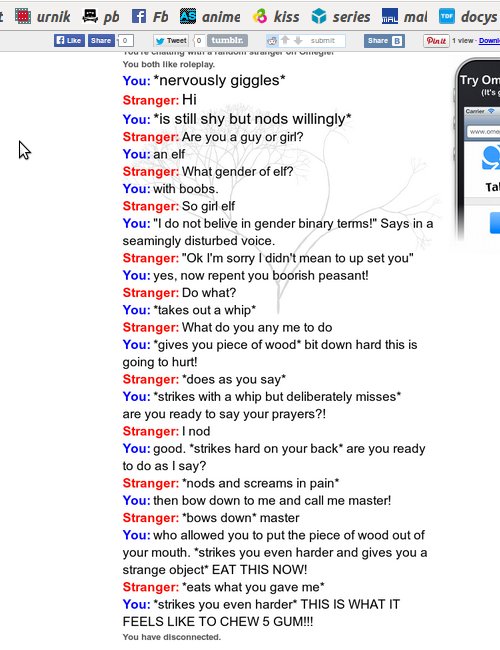The height and width of the screenshot is (650, 500).
Task: Open the Fb Facebook bookmark
Action: point(150,17)
